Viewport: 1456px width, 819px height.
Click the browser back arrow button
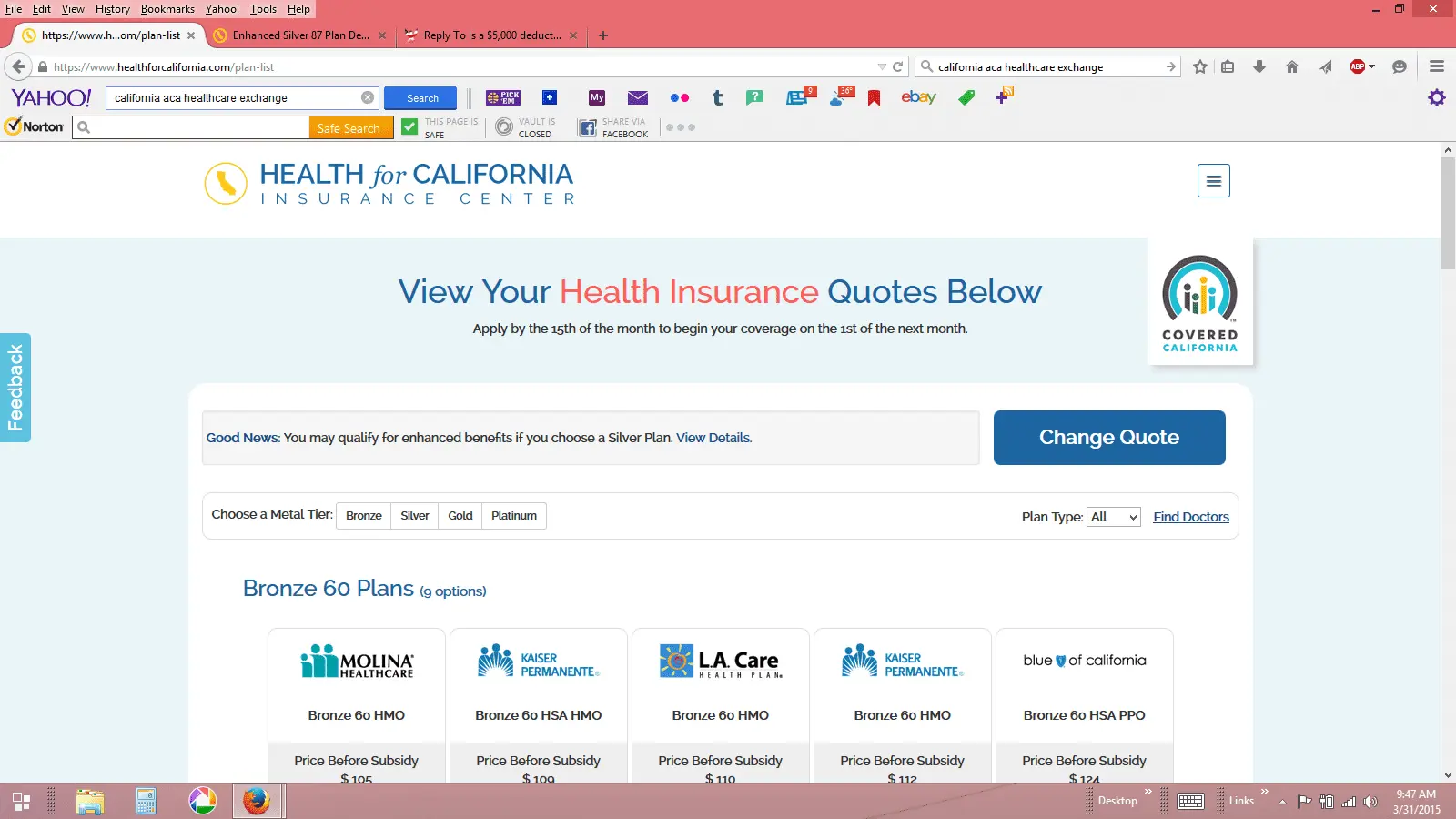(x=18, y=66)
